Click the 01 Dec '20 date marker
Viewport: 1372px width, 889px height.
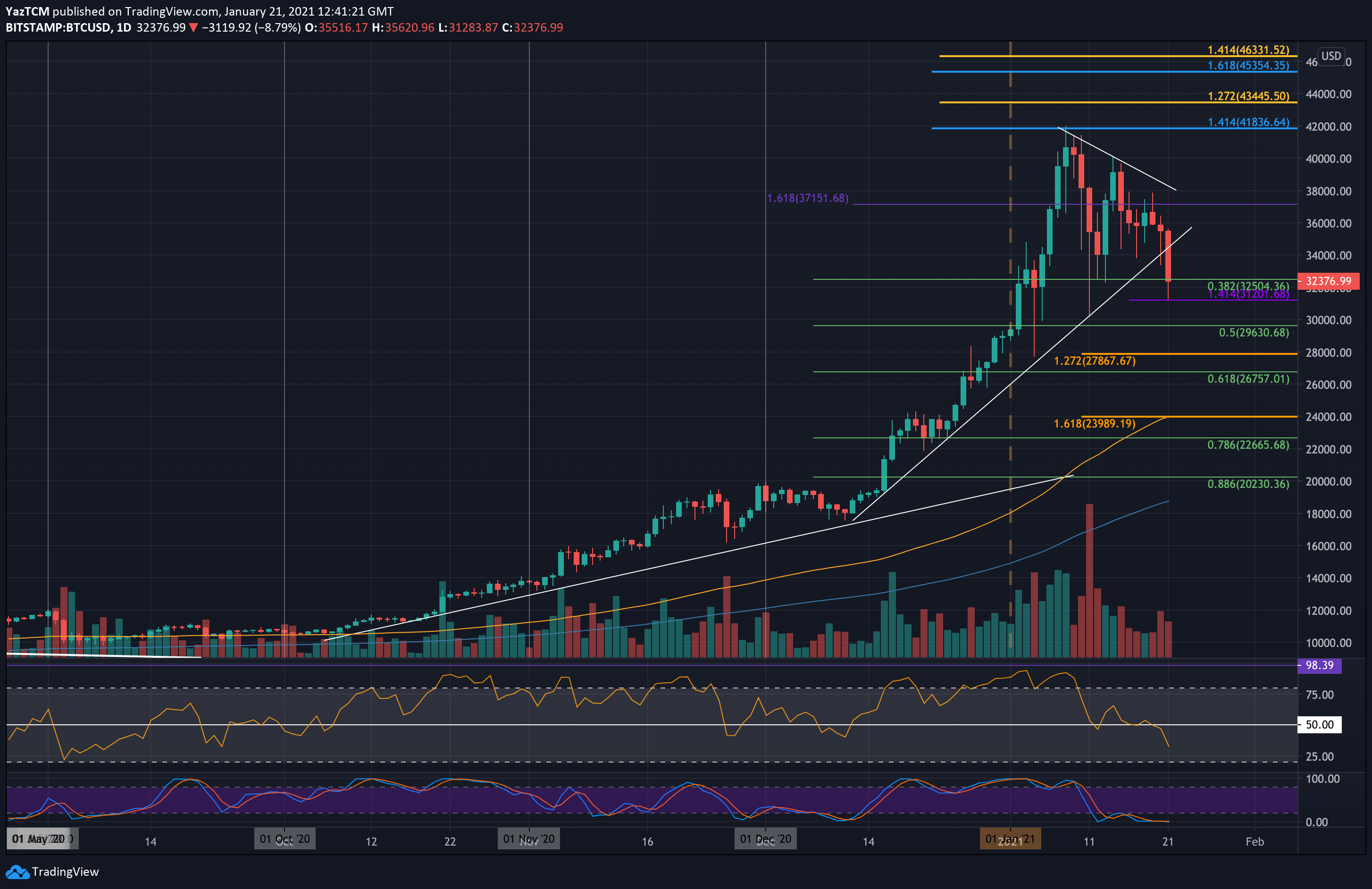[766, 839]
